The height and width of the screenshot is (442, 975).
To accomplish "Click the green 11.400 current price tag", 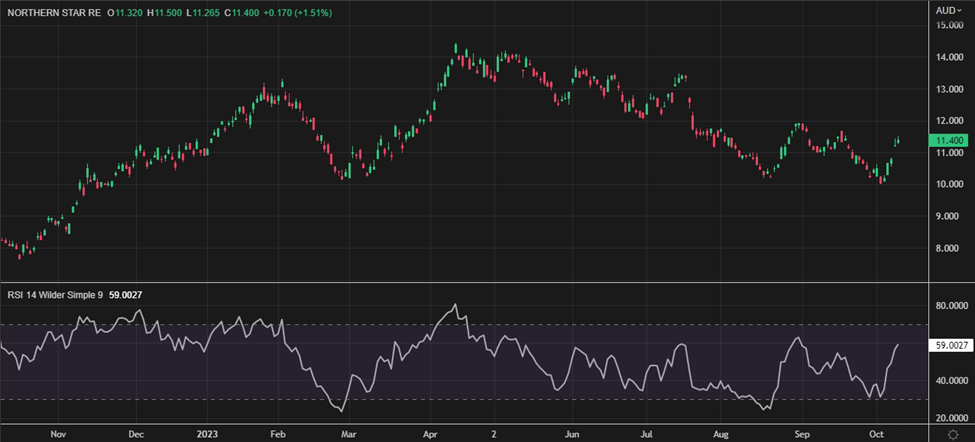I will click(949, 143).
